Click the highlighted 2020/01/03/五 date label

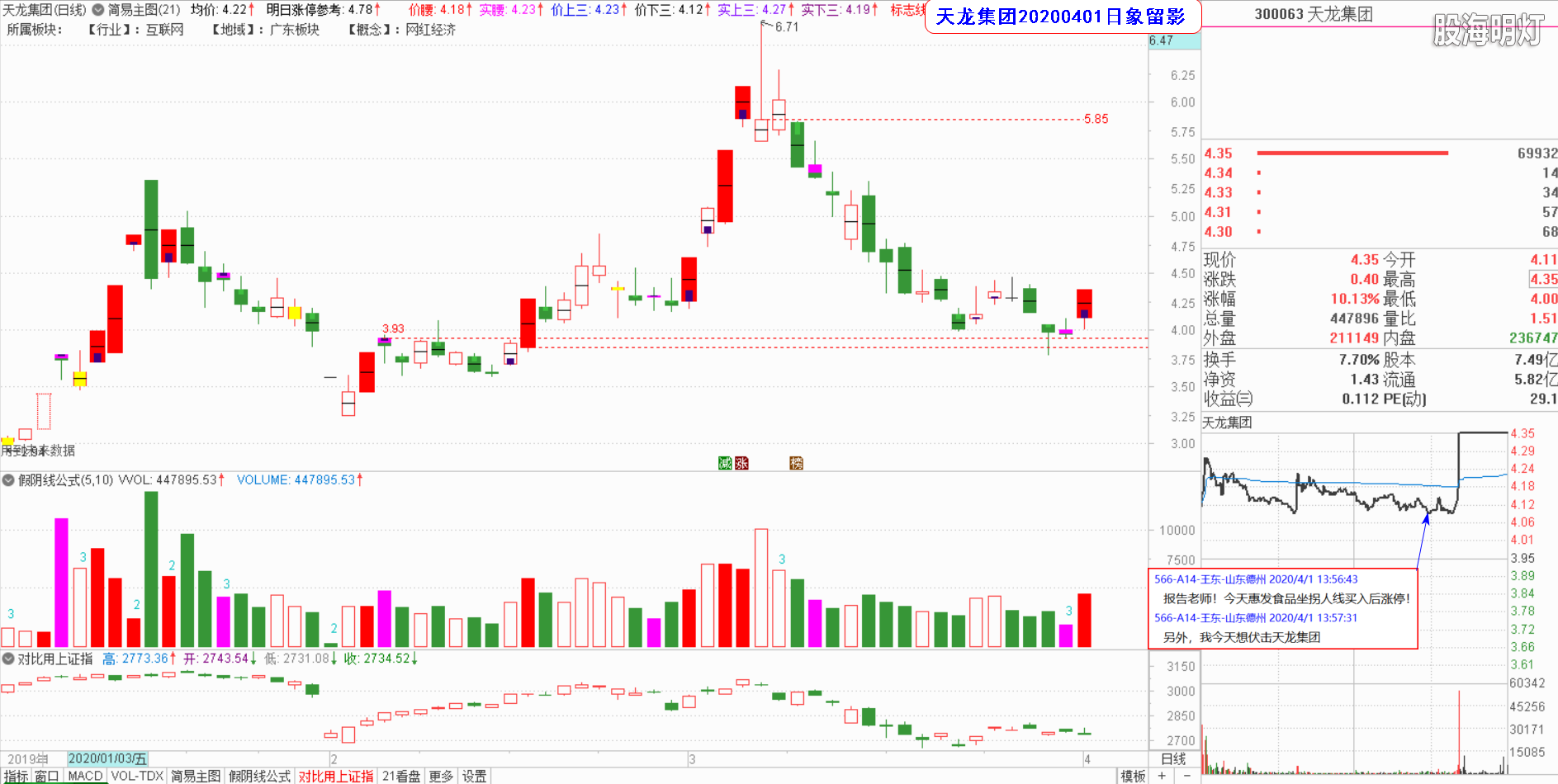pos(107,758)
